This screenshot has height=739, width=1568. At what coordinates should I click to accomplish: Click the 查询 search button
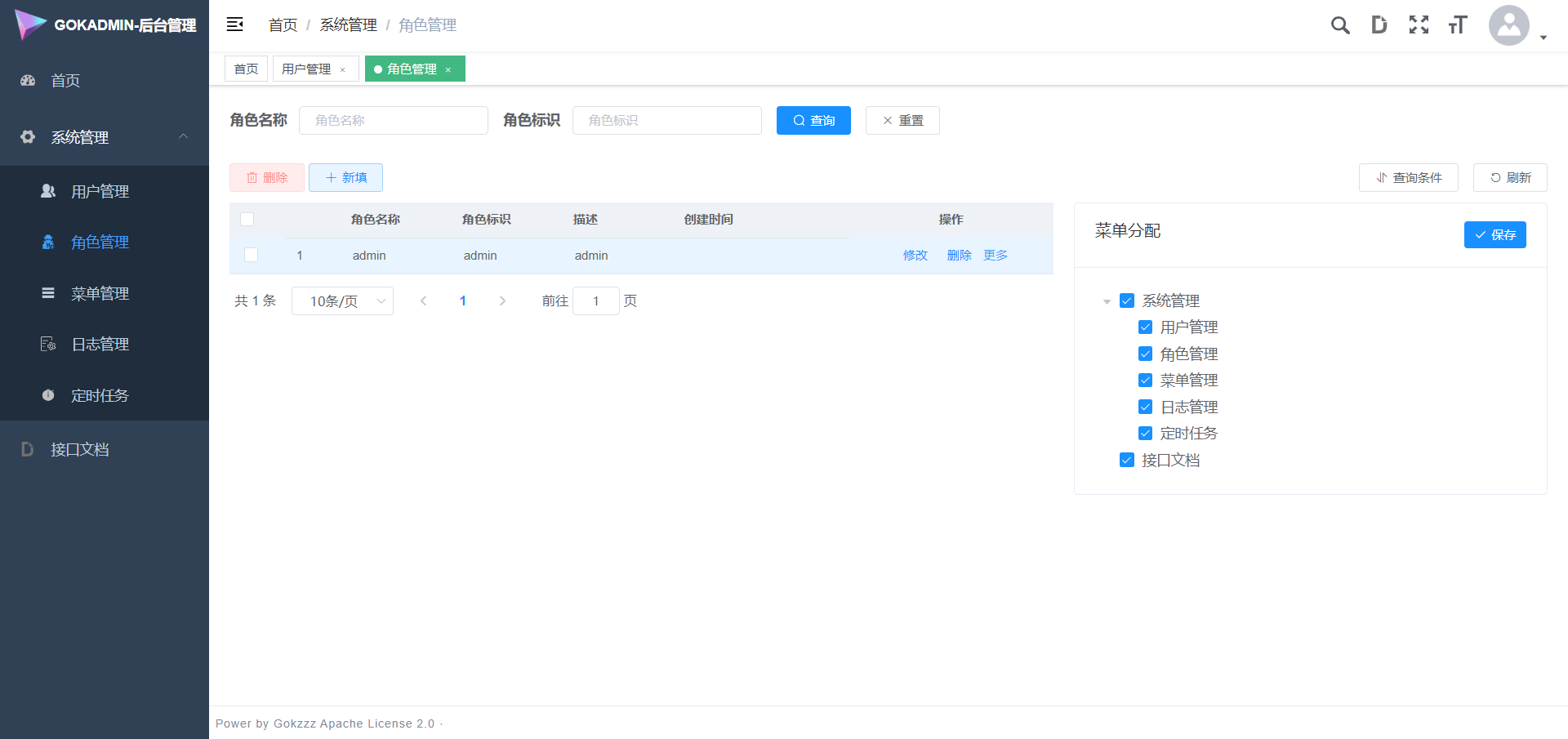point(813,121)
